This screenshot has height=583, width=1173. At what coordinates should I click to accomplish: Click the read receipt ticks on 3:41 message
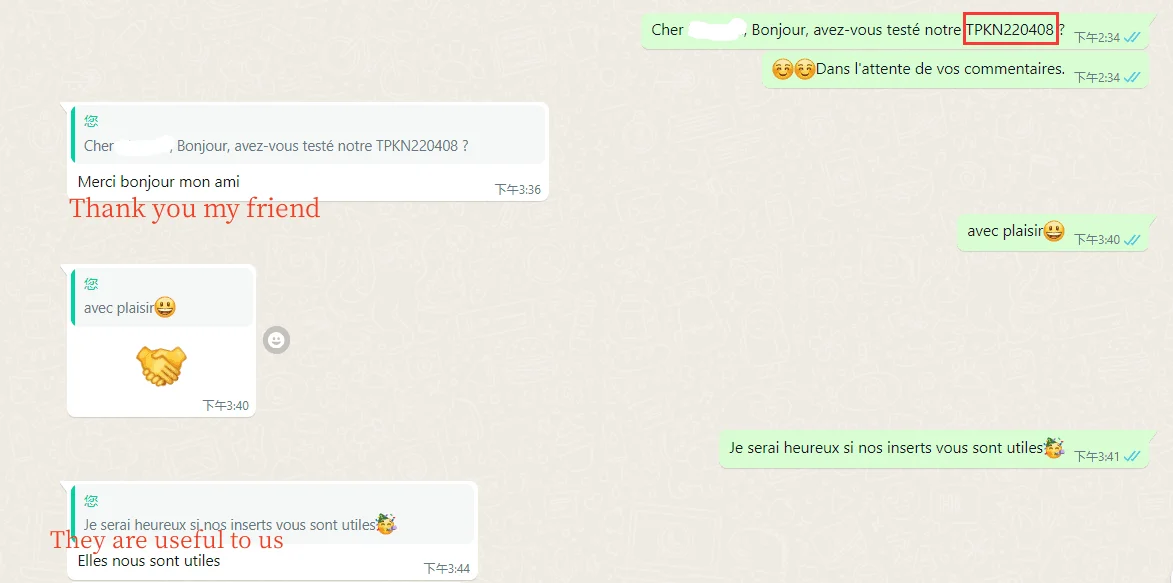[1132, 456]
